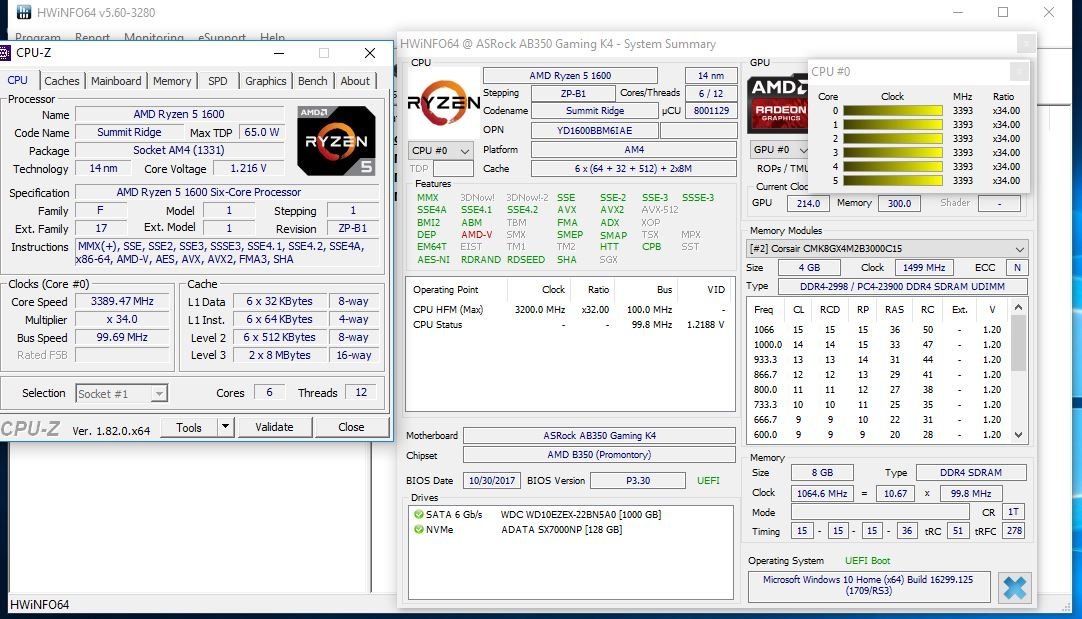The width and height of the screenshot is (1082, 619).
Task: Click the Operating System field Windows 10 Home
Action: 868,585
